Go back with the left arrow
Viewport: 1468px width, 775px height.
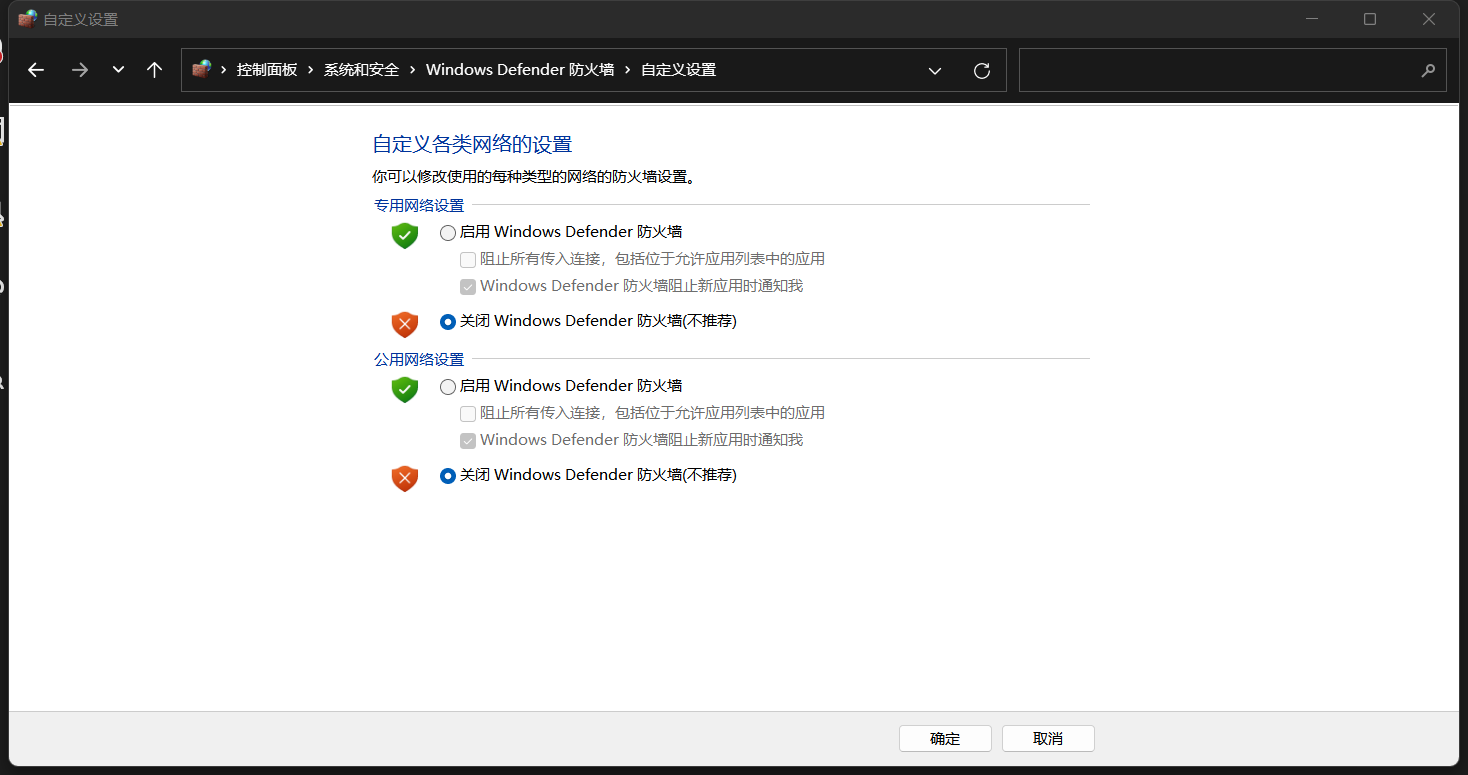[x=36, y=70]
